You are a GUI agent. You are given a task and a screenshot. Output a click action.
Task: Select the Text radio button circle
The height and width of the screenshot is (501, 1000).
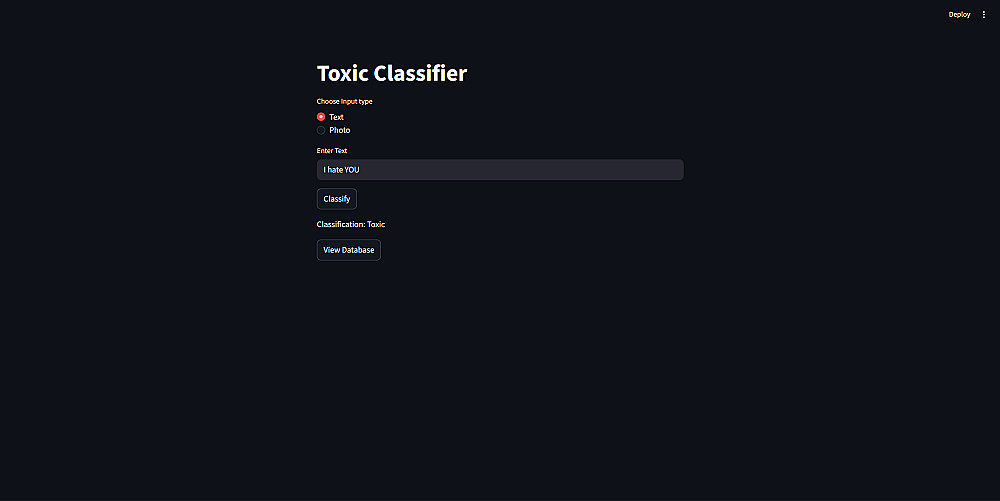(x=321, y=117)
